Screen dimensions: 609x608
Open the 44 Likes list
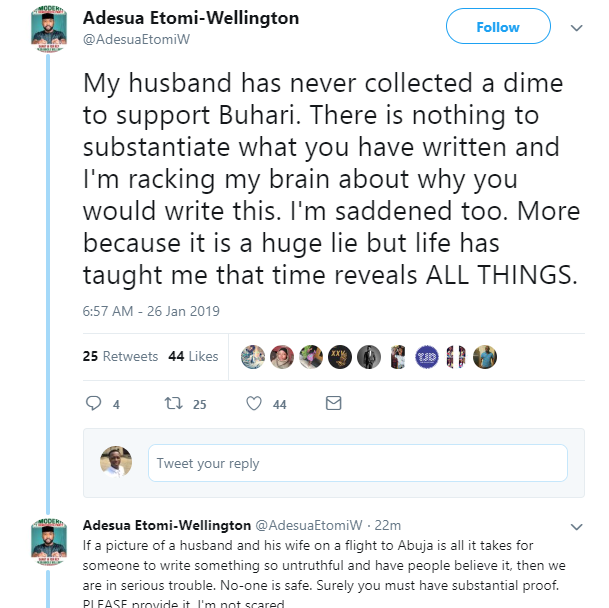click(193, 356)
